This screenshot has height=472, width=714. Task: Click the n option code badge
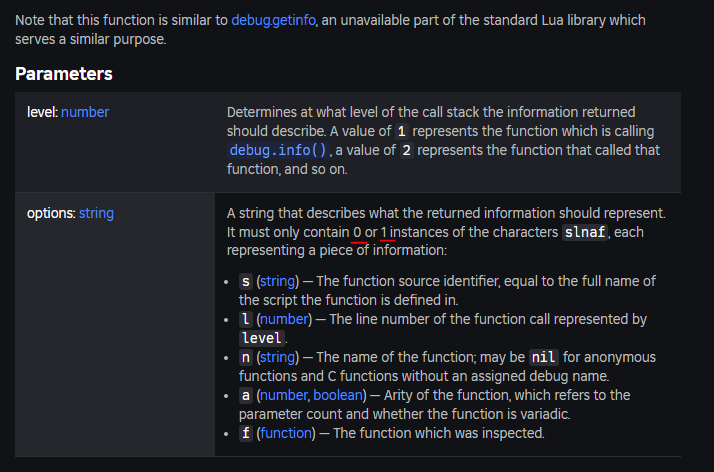coord(246,357)
